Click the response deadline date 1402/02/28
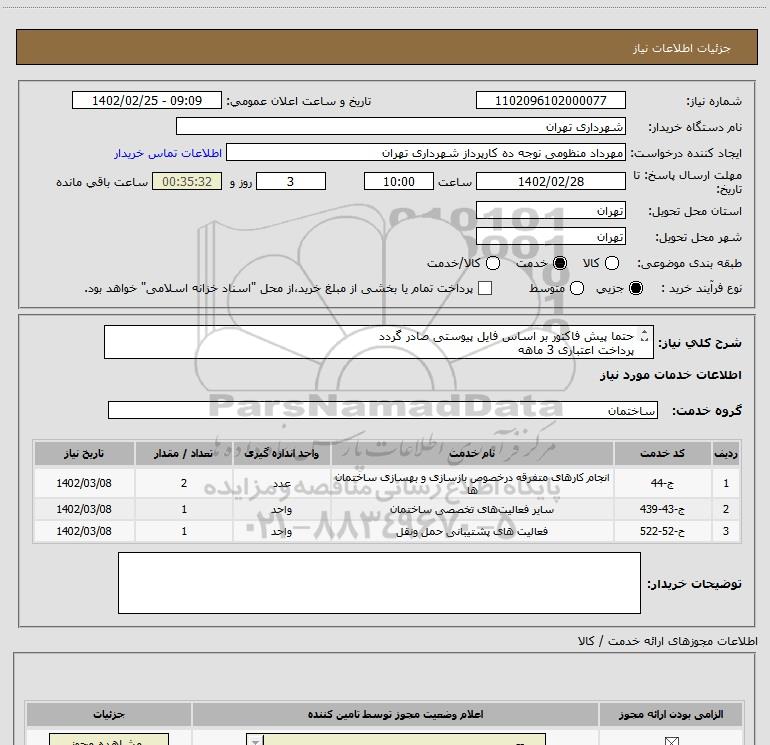This screenshot has height=745, width=770. coord(550,181)
